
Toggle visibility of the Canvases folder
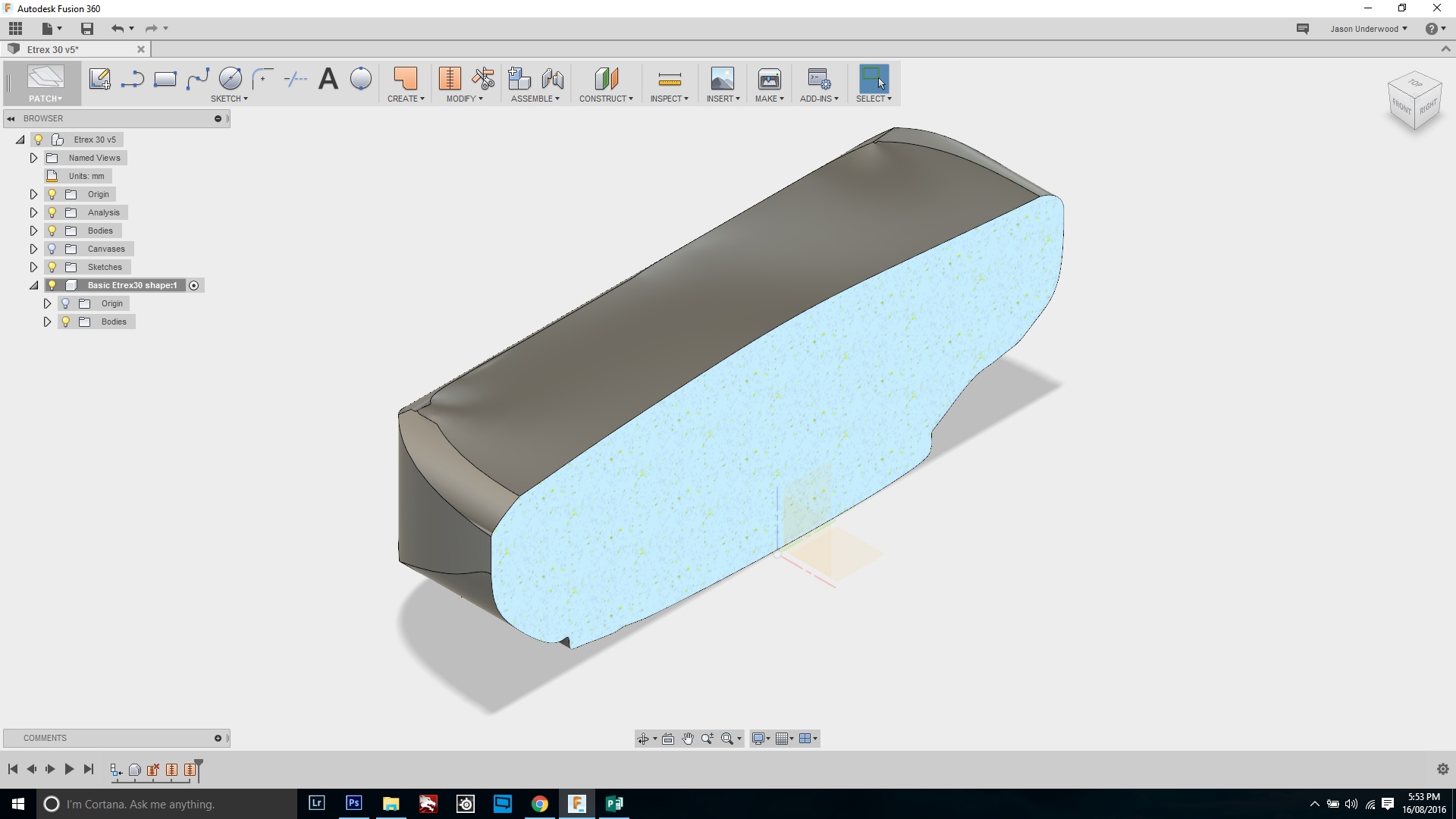51,248
